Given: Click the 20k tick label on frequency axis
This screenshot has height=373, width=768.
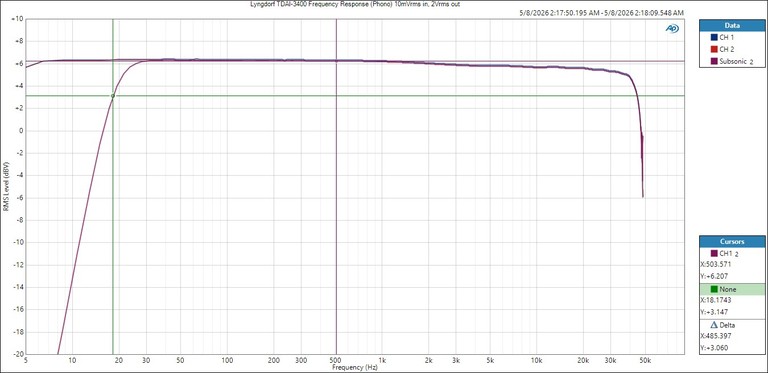Looking at the screenshot, I should (583, 361).
